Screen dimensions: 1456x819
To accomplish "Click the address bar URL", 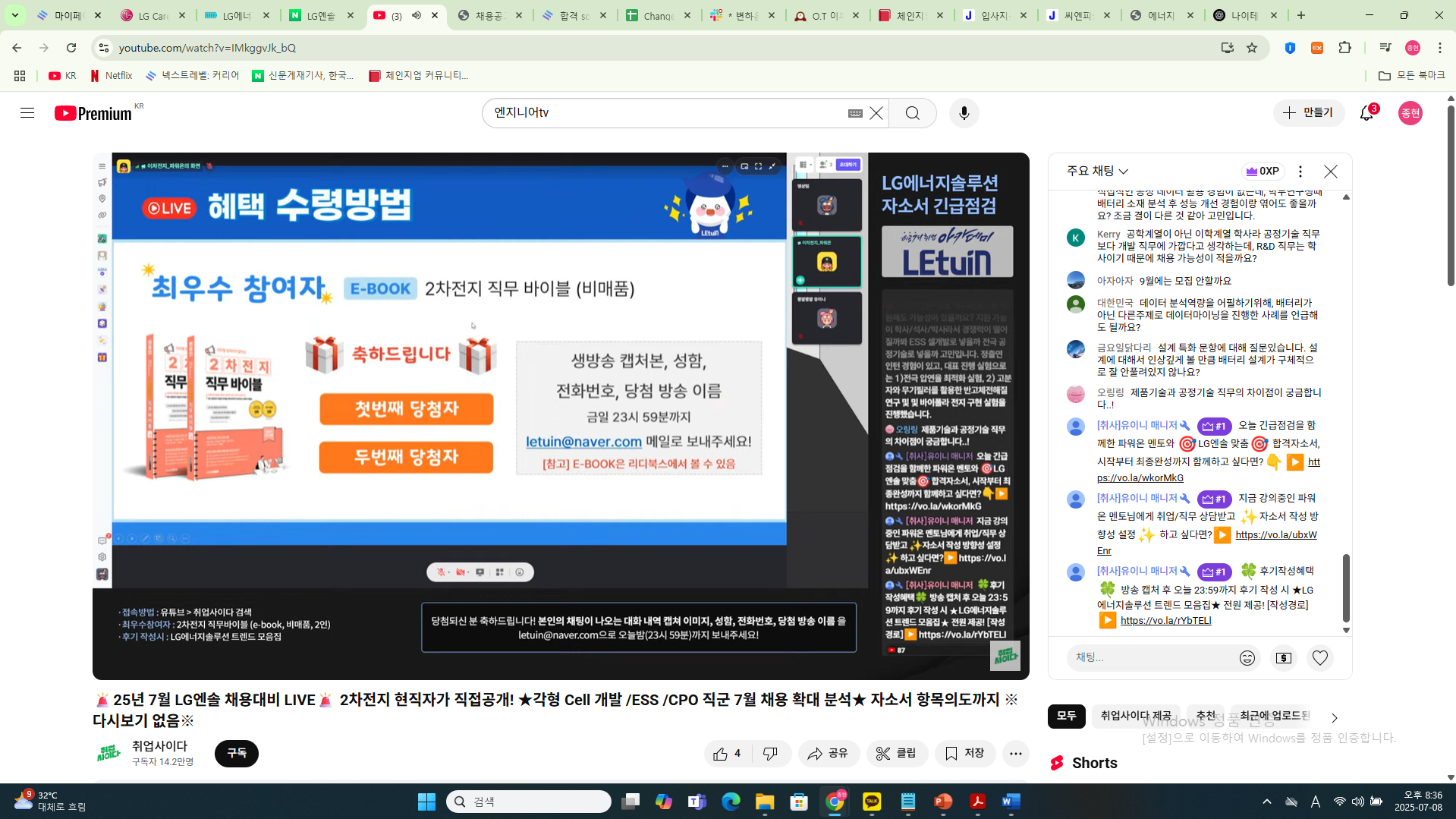I will point(207,48).
